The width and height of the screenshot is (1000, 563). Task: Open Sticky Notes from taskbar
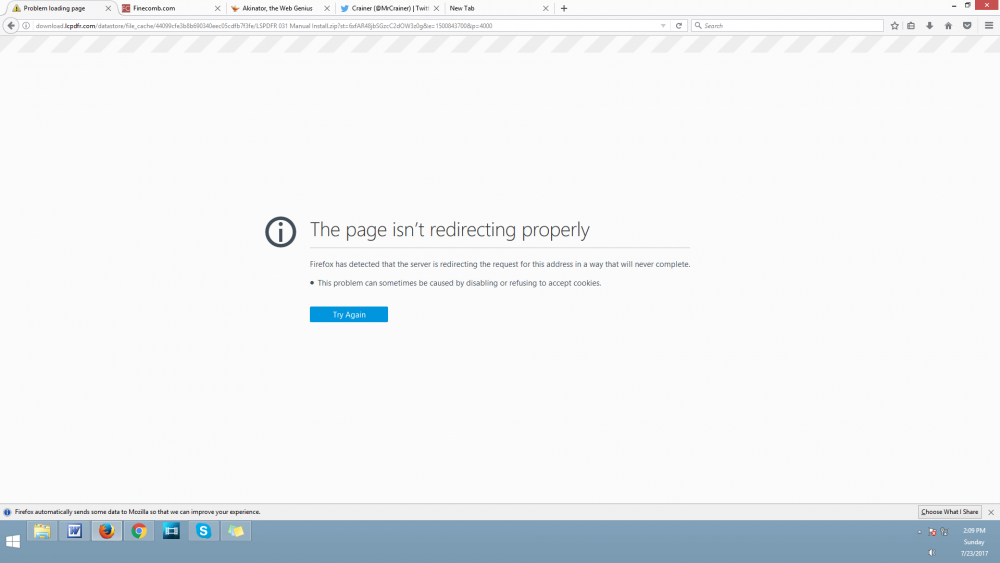coord(236,531)
